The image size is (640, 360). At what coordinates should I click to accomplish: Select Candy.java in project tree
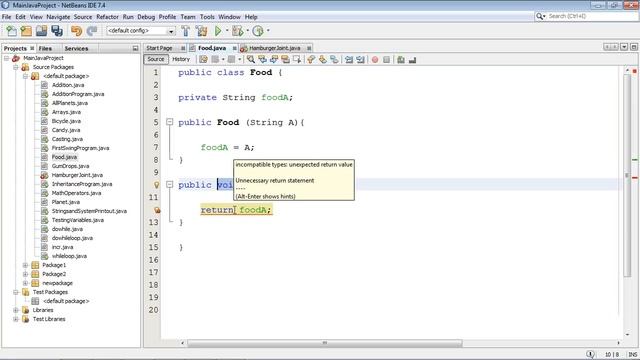(66, 130)
